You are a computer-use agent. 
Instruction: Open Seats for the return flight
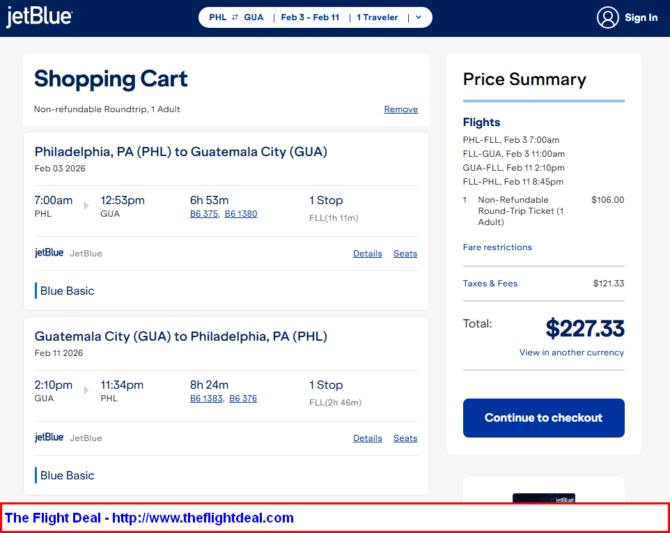[x=405, y=438]
